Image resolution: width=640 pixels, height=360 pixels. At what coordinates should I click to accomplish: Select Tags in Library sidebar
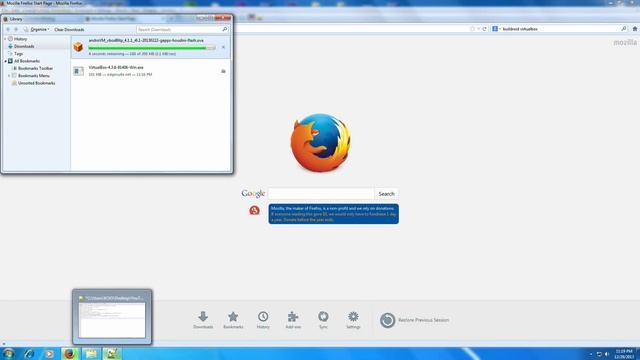coord(18,53)
